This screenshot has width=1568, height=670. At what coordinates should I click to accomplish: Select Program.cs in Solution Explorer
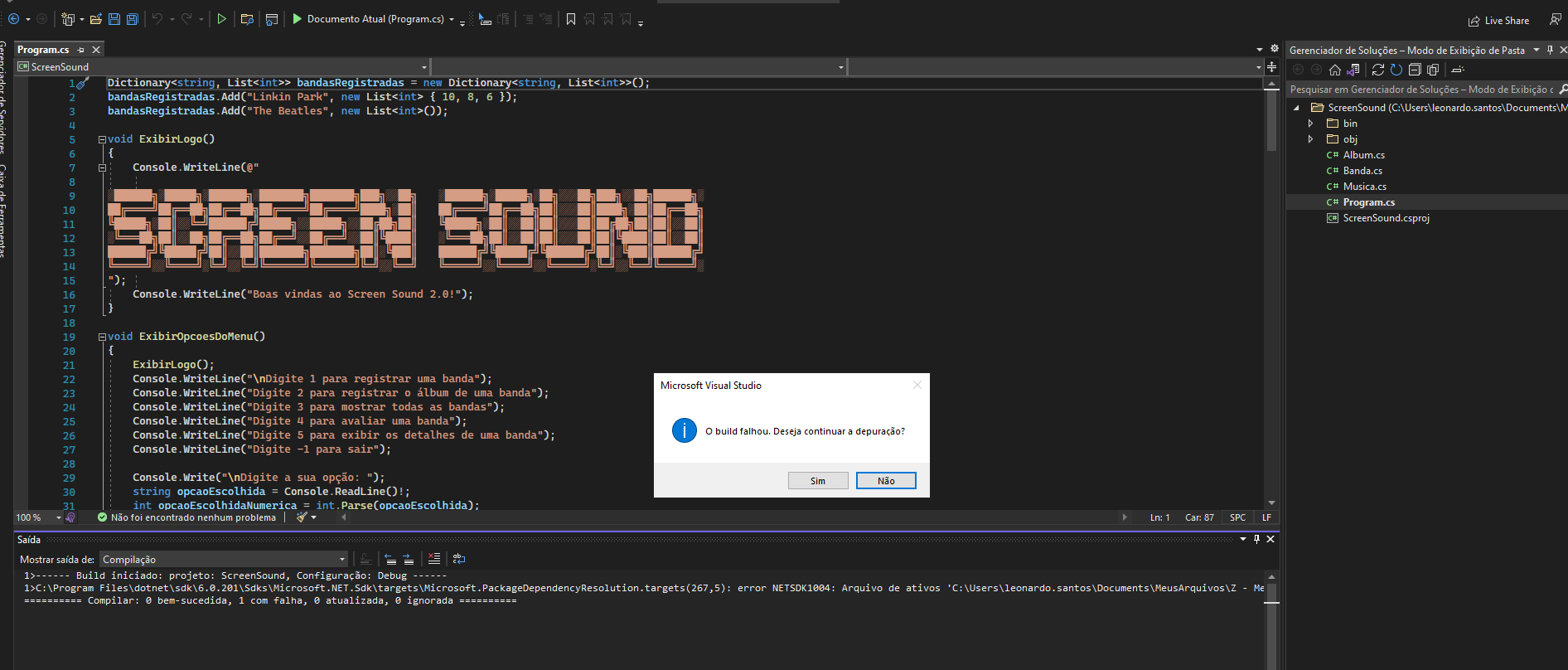(x=1369, y=202)
